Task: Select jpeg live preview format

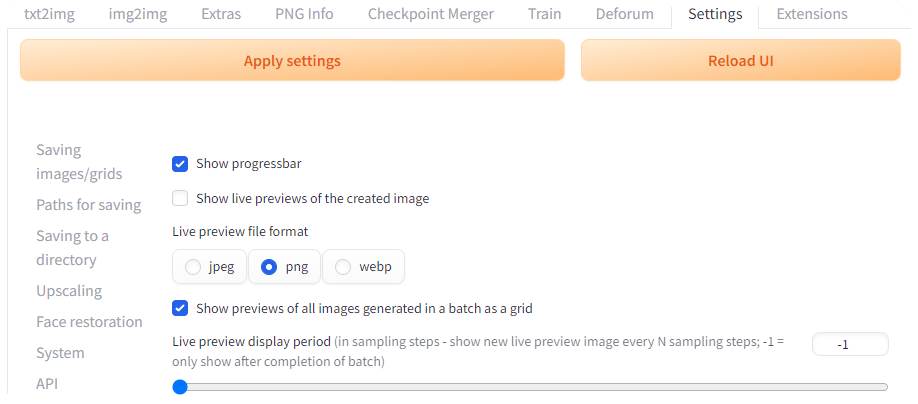Action: click(x=193, y=267)
